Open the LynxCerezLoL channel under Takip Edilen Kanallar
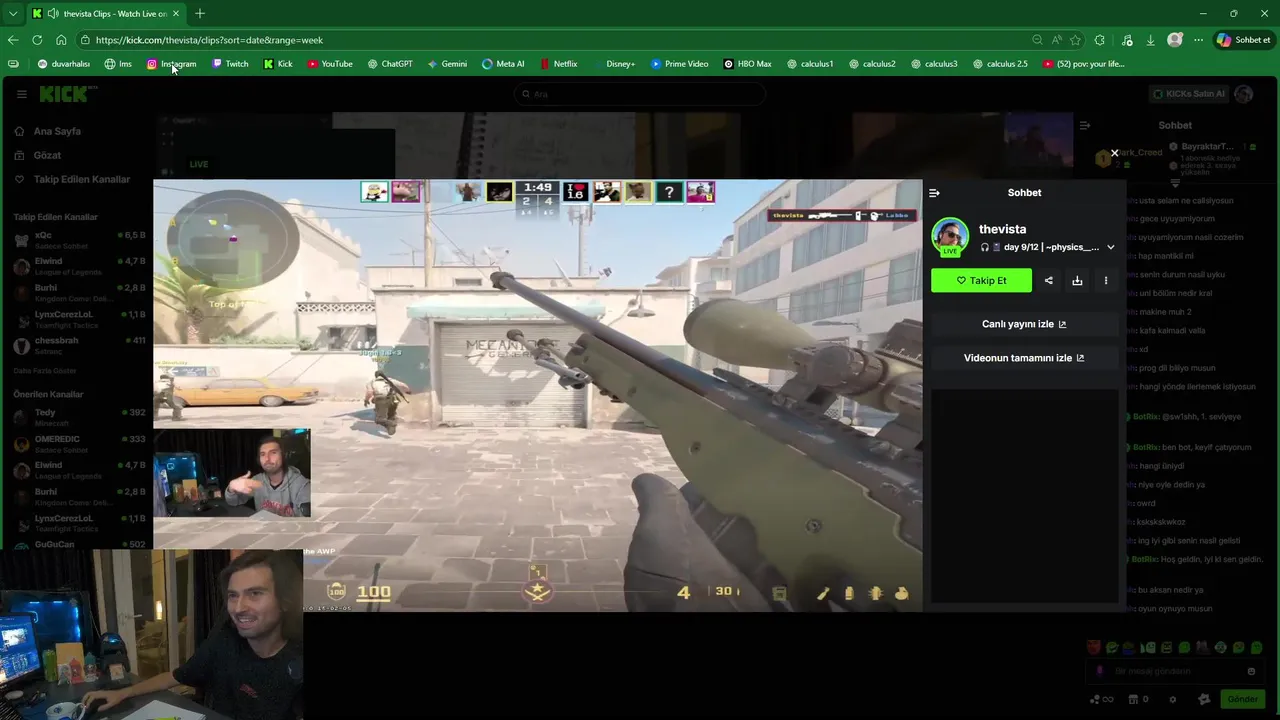 (x=78, y=319)
